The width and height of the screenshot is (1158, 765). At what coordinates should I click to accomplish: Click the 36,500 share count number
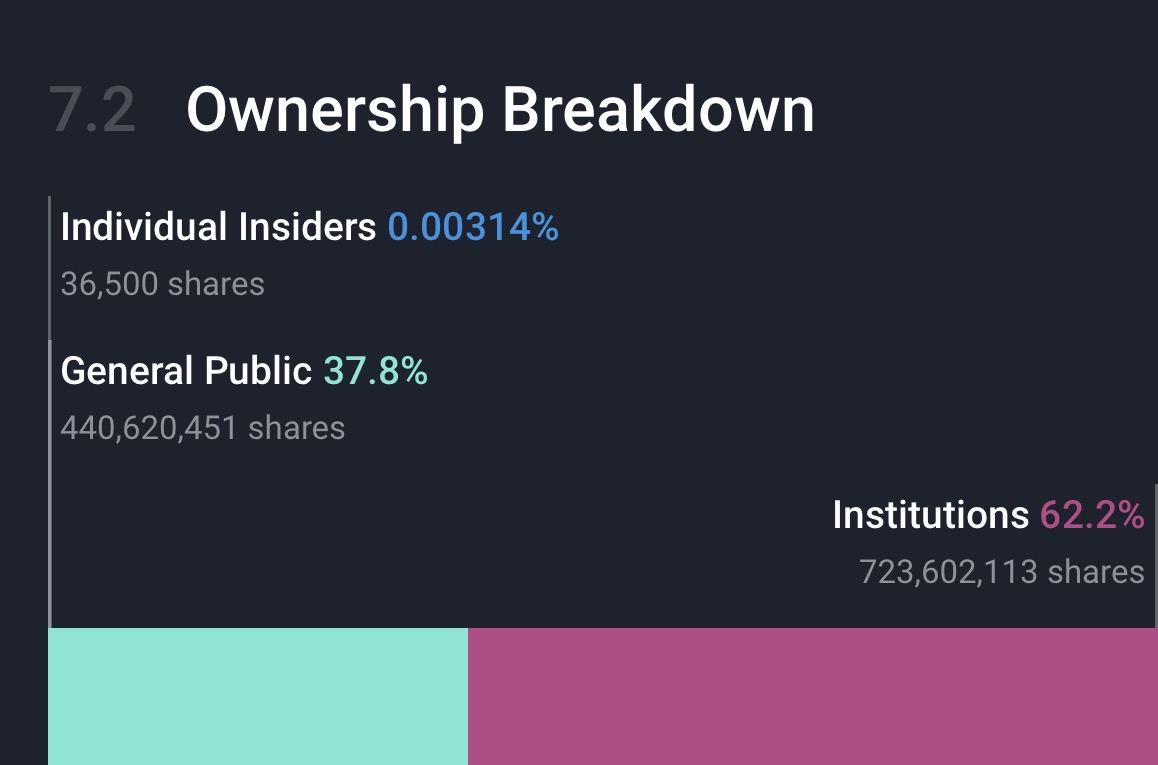coord(109,284)
